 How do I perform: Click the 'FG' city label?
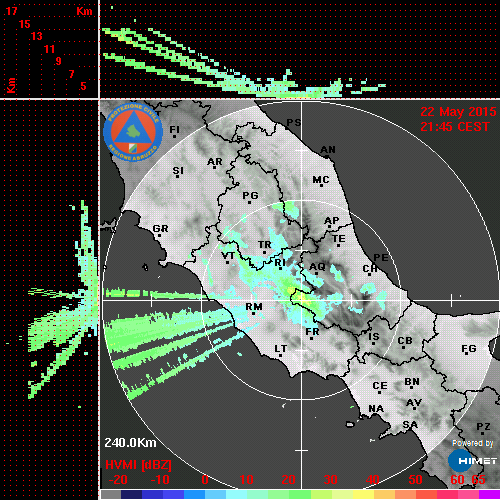(469, 349)
